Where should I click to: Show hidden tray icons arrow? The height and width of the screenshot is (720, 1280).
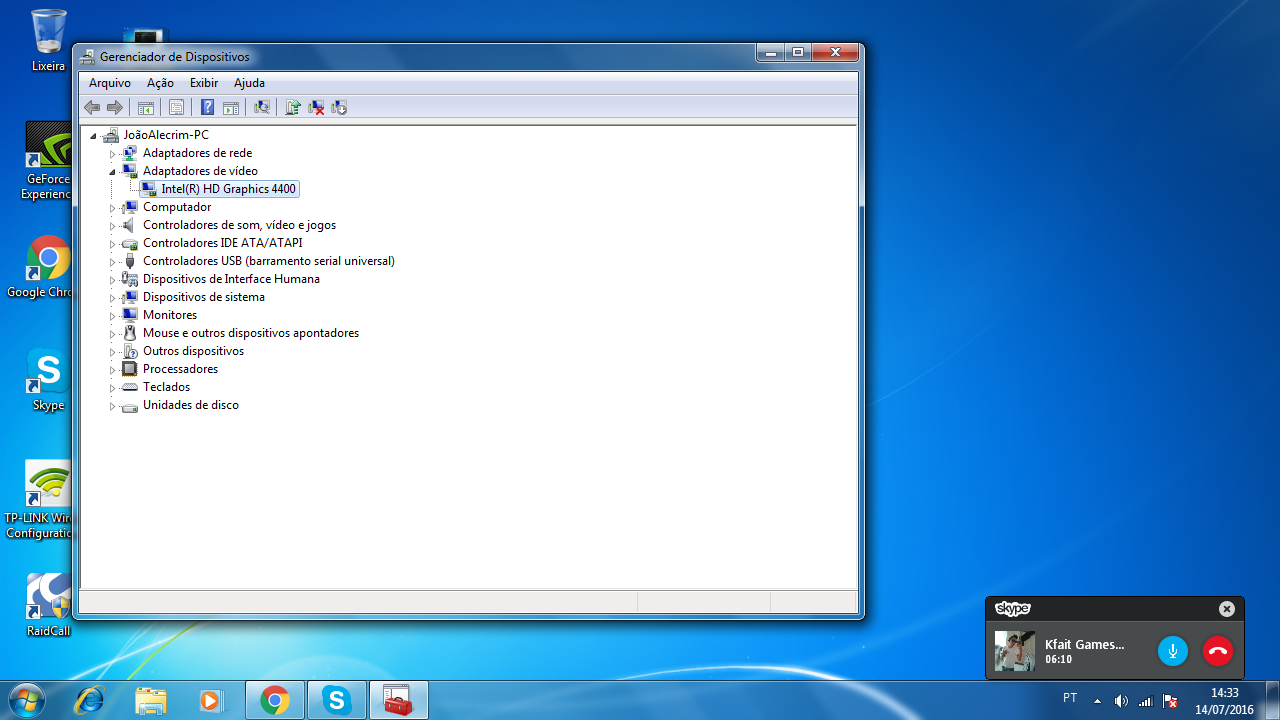(1097, 701)
